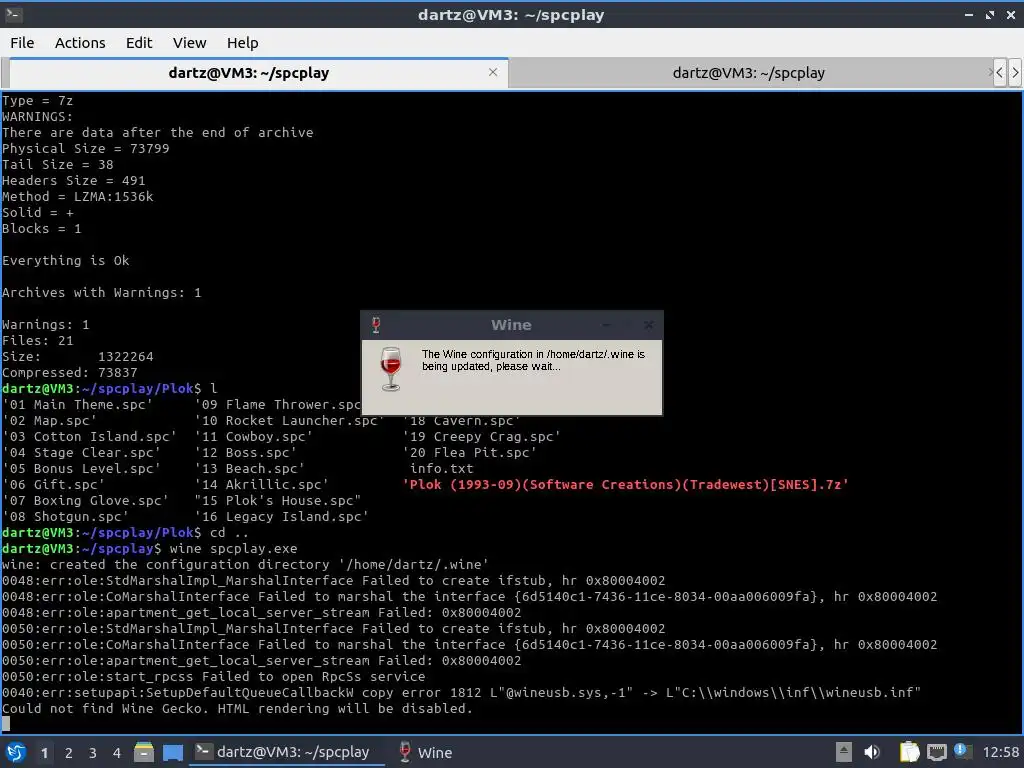The height and width of the screenshot is (768, 1024).
Task: Activate the Wine taskbar button
Action: click(426, 752)
